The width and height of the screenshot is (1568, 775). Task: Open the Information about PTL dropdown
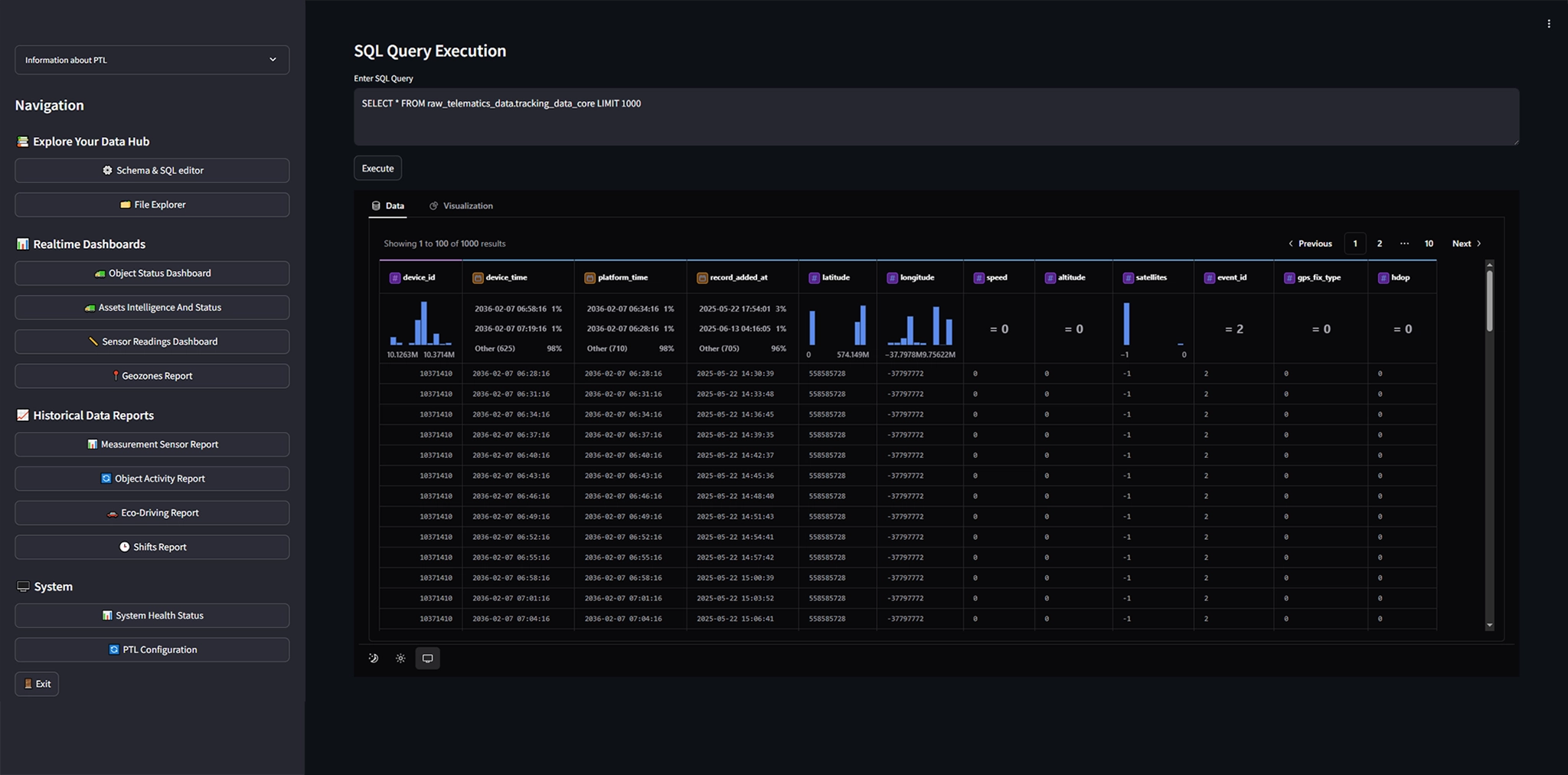[x=152, y=60]
